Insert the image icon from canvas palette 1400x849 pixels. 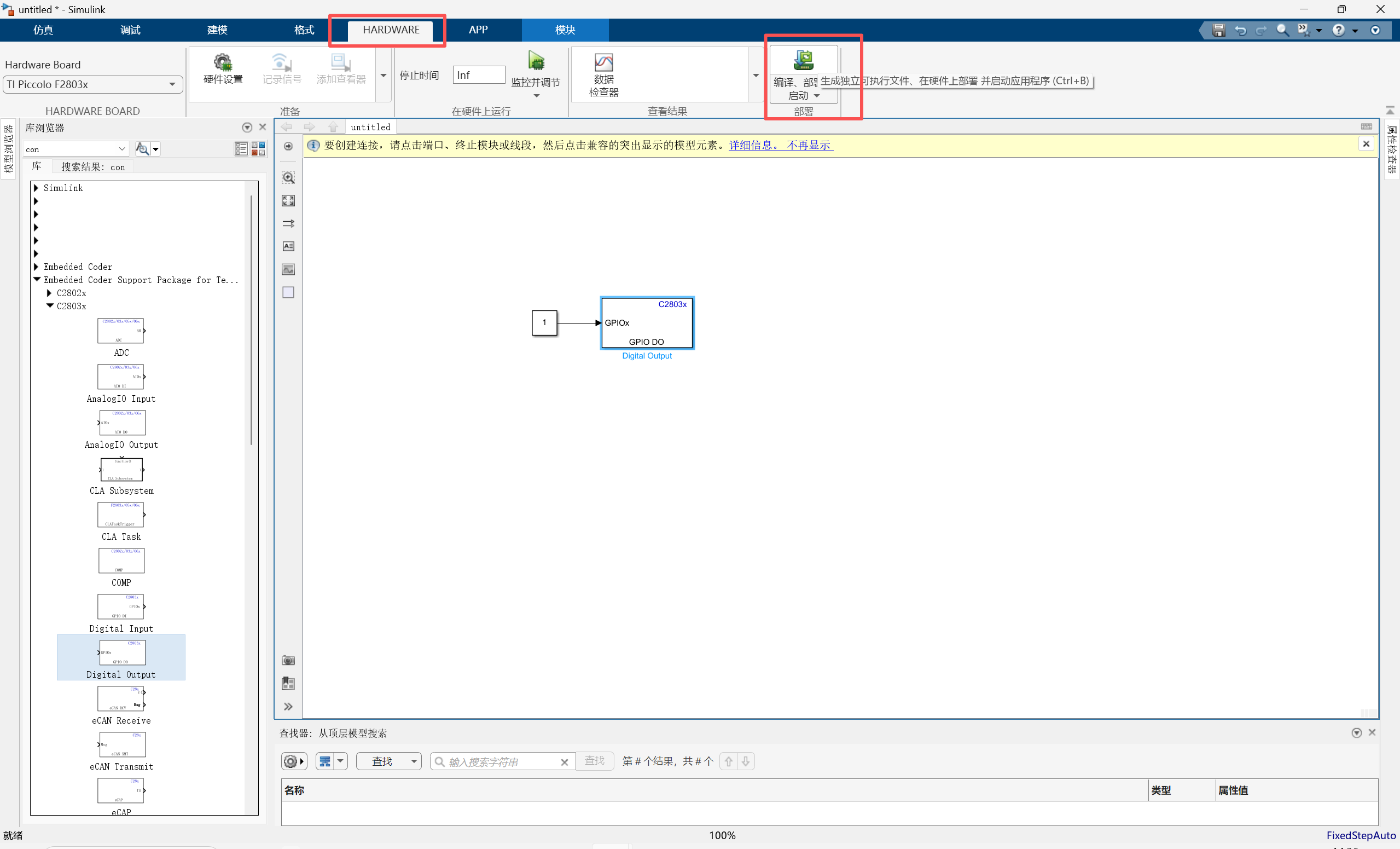288,269
